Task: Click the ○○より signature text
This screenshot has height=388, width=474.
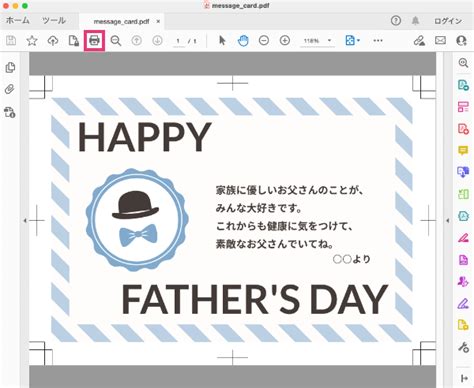Action: (x=352, y=259)
